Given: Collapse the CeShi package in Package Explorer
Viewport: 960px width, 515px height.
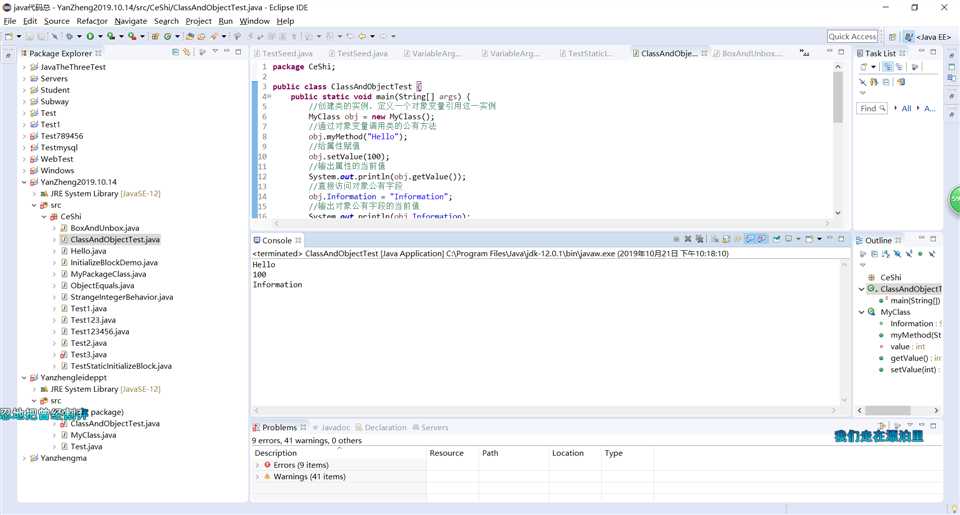Looking at the screenshot, I should (x=43, y=216).
